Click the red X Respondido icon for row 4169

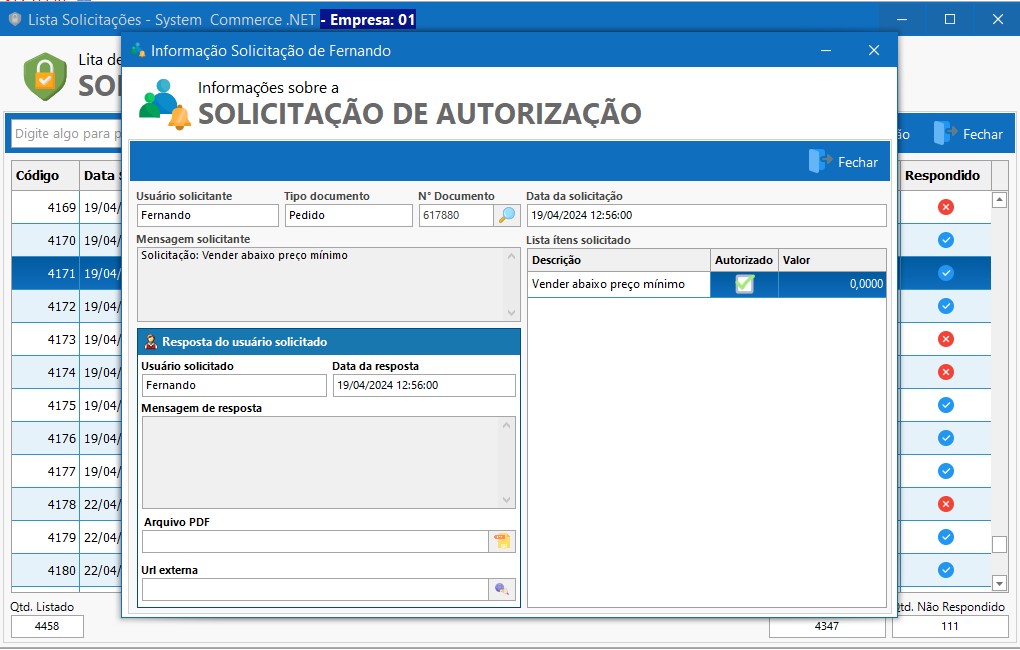[x=944, y=207]
